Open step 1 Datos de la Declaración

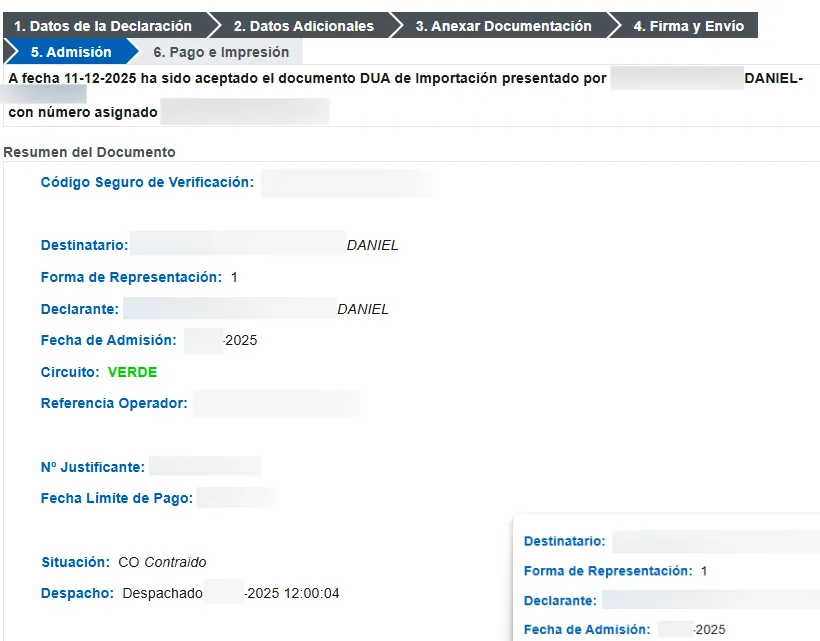pyautogui.click(x=102, y=26)
